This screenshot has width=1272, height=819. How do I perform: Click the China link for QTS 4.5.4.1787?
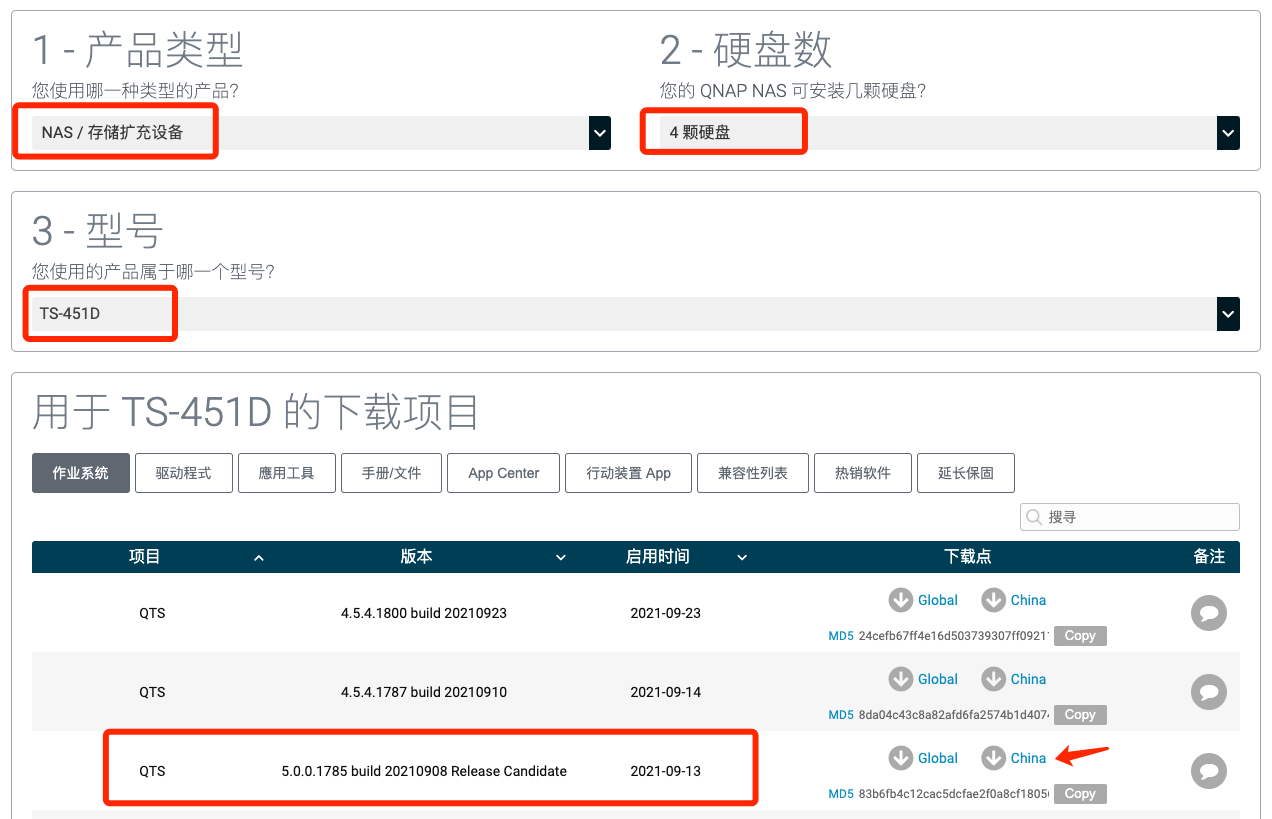(1027, 679)
